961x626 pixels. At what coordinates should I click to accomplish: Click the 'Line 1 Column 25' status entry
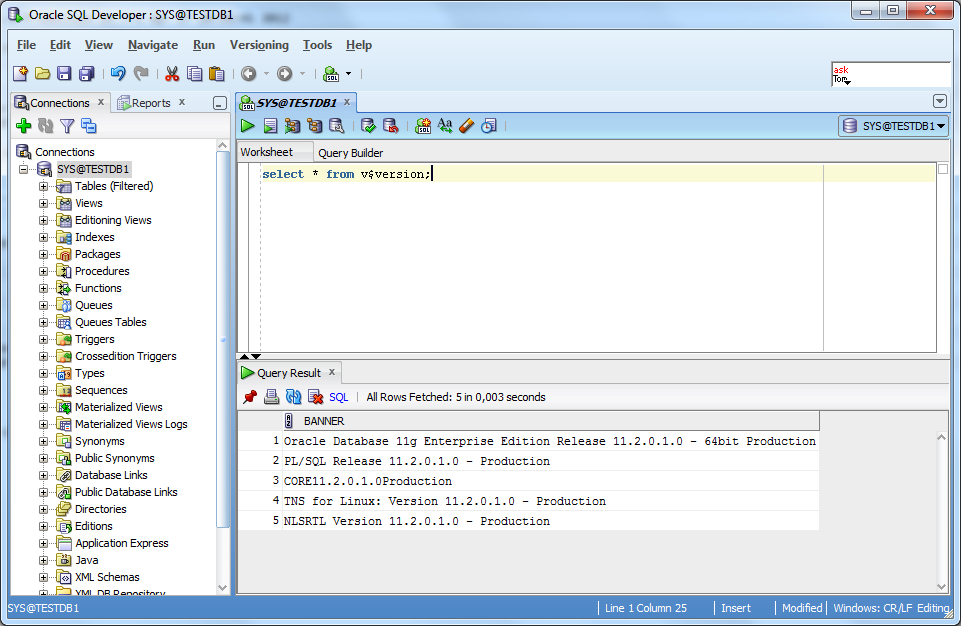[x=646, y=608]
